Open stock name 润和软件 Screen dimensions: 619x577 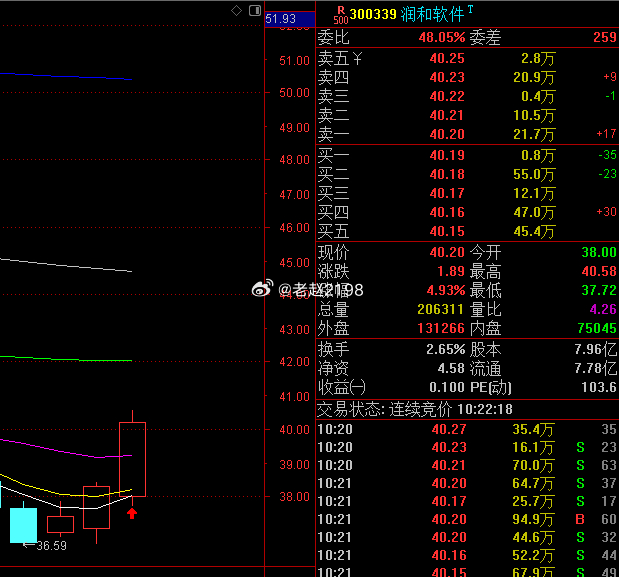coord(432,15)
